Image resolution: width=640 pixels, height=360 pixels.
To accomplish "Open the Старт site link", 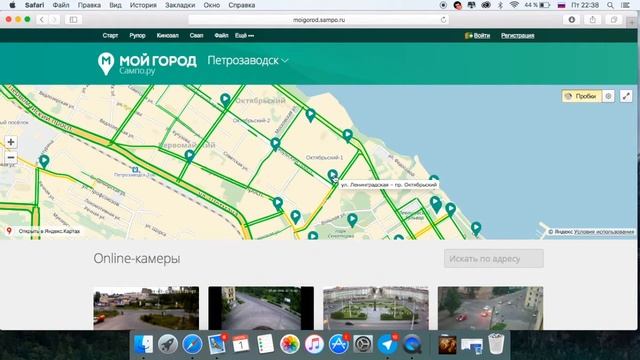I will click(110, 36).
